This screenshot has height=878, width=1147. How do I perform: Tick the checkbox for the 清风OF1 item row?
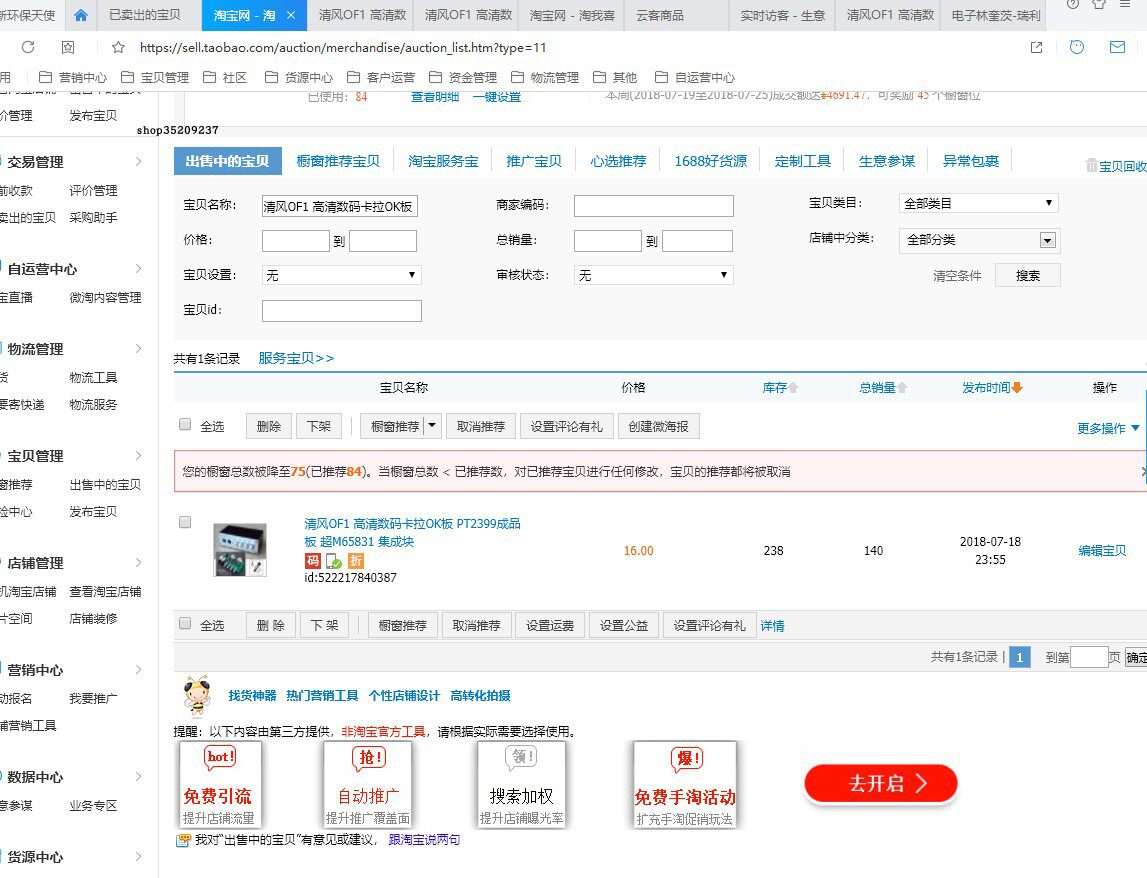pos(185,522)
